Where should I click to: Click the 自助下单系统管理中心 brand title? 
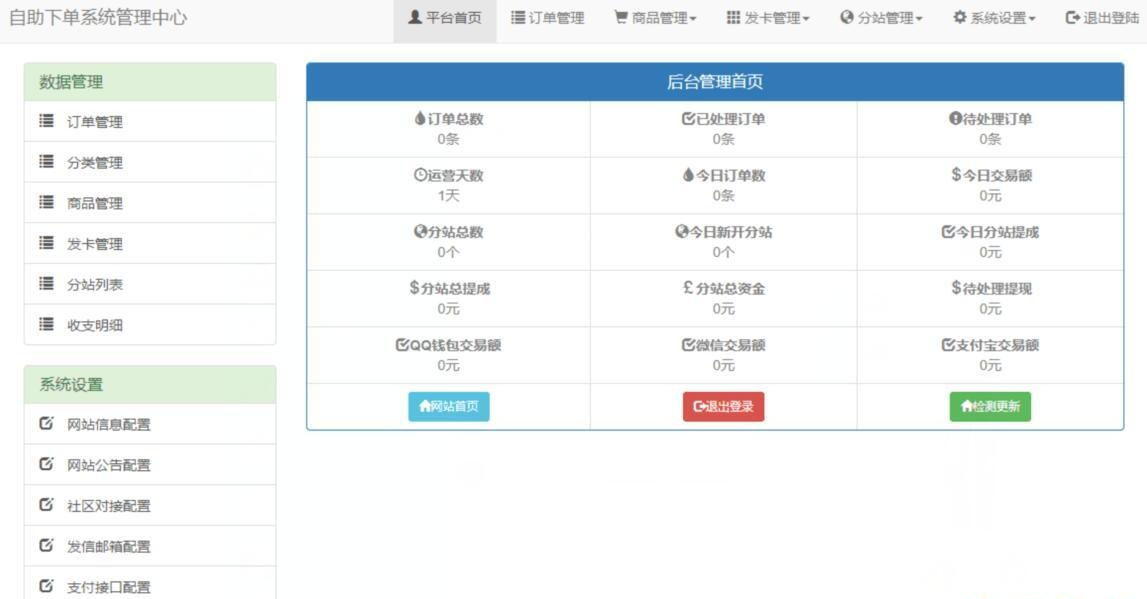(98, 18)
